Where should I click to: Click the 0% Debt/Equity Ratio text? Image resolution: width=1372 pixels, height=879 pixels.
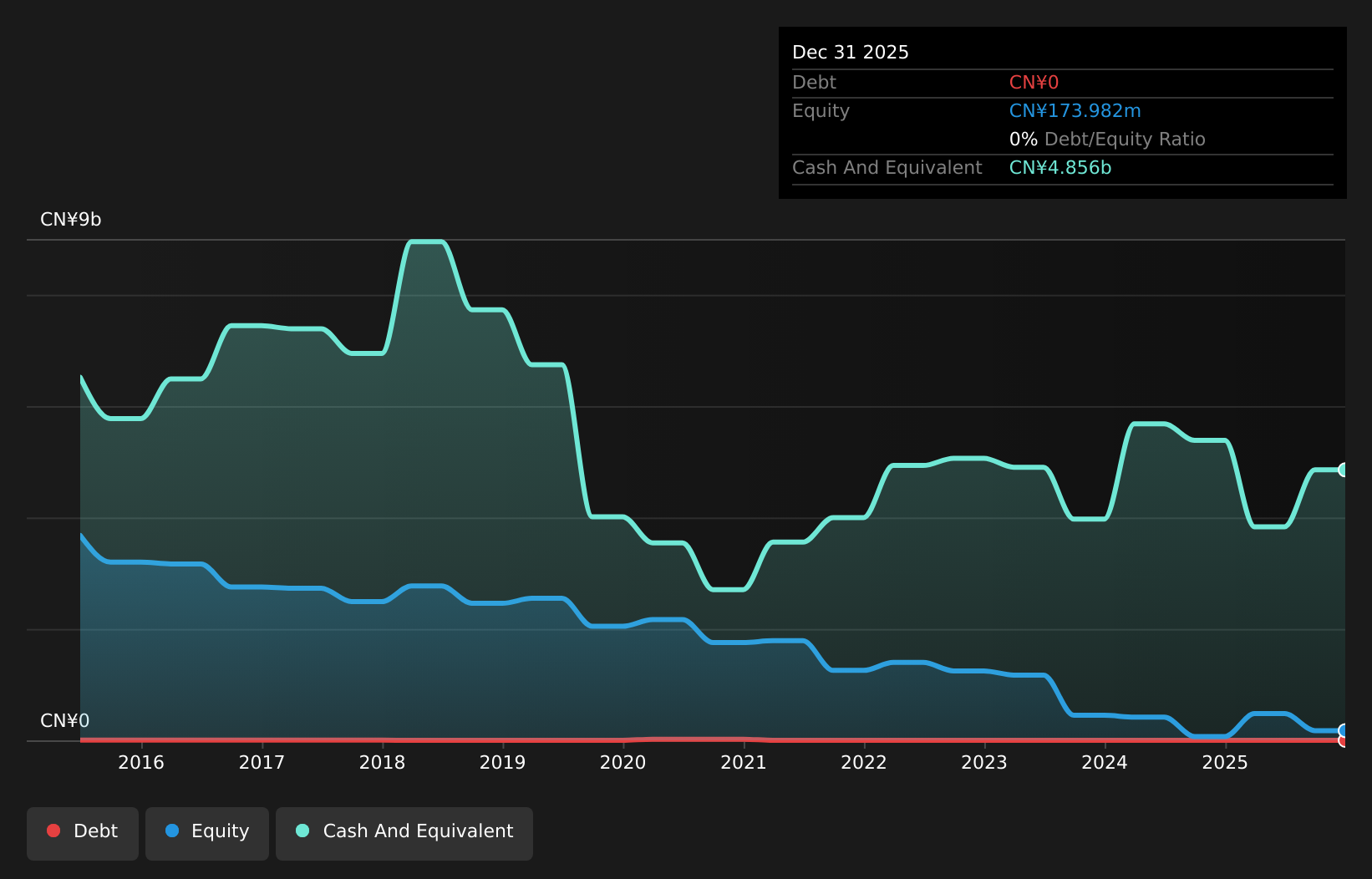pyautogui.click(x=1107, y=140)
